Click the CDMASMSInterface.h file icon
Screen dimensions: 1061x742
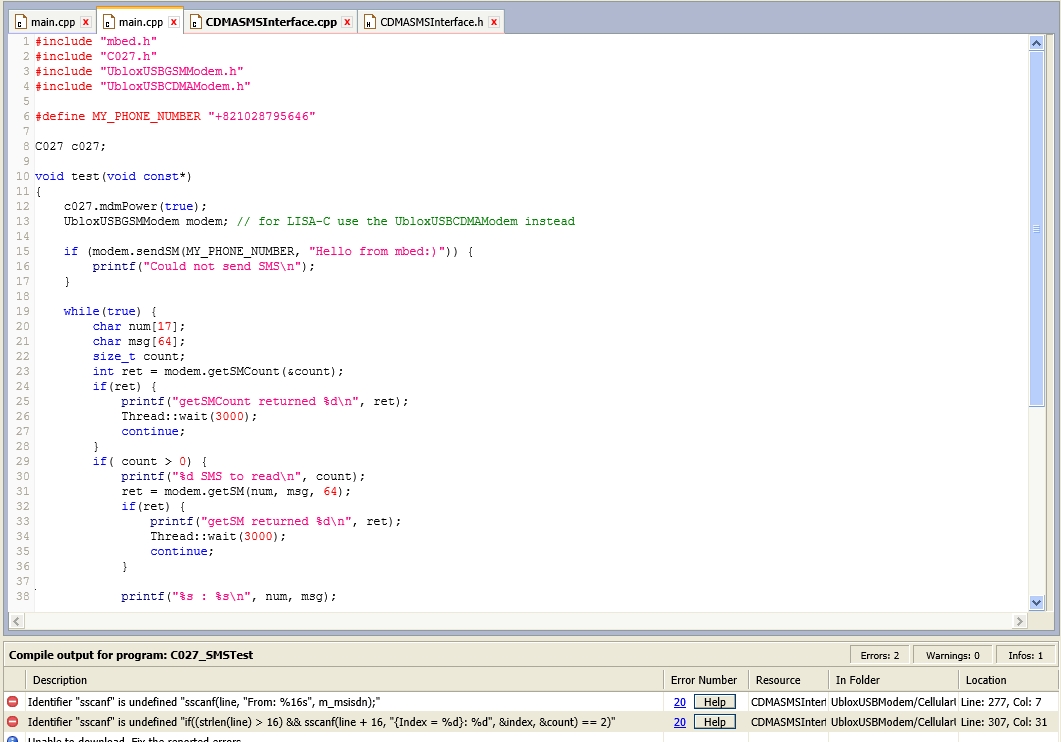(x=369, y=22)
